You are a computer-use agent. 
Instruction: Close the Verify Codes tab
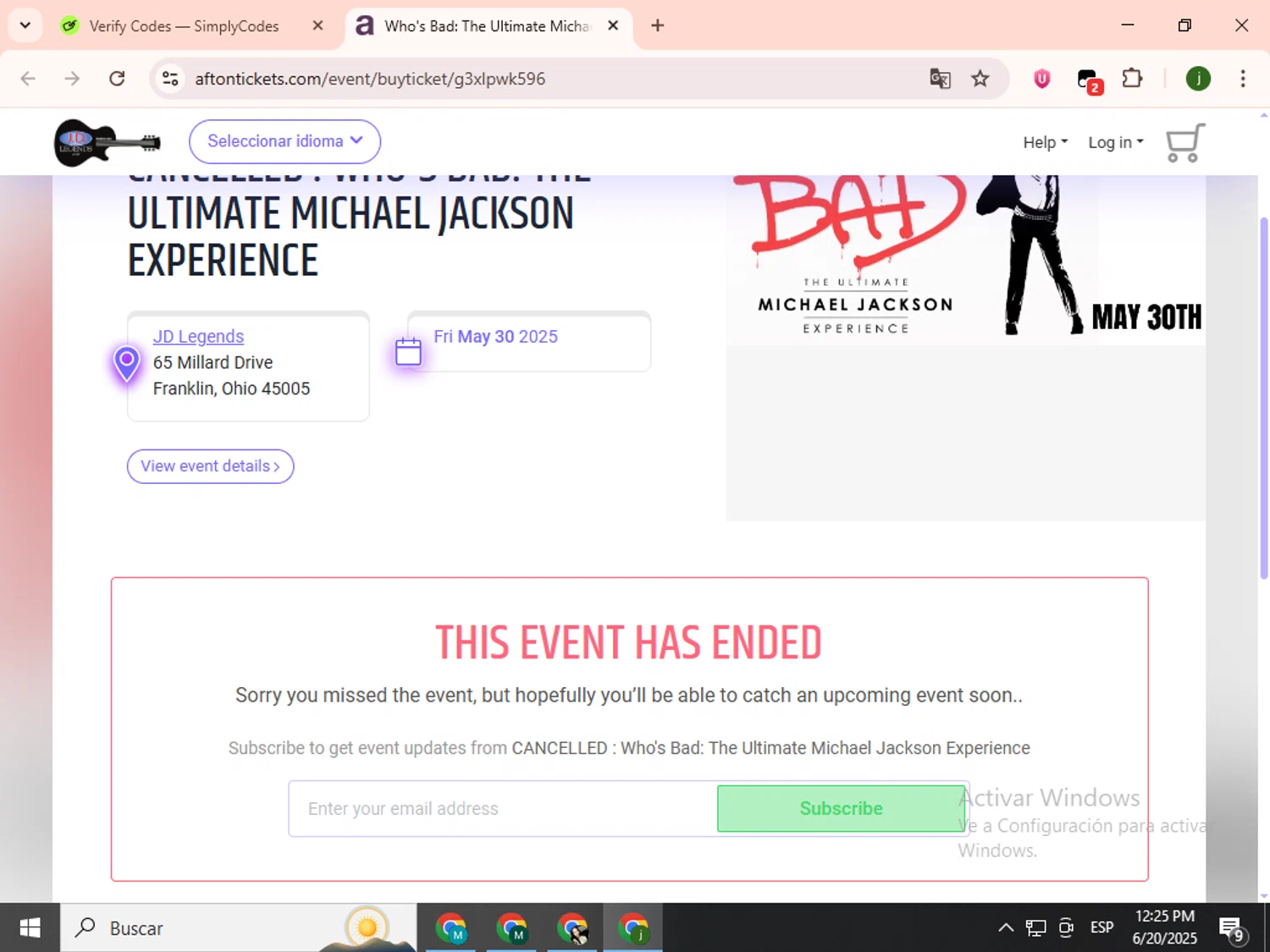[317, 25]
